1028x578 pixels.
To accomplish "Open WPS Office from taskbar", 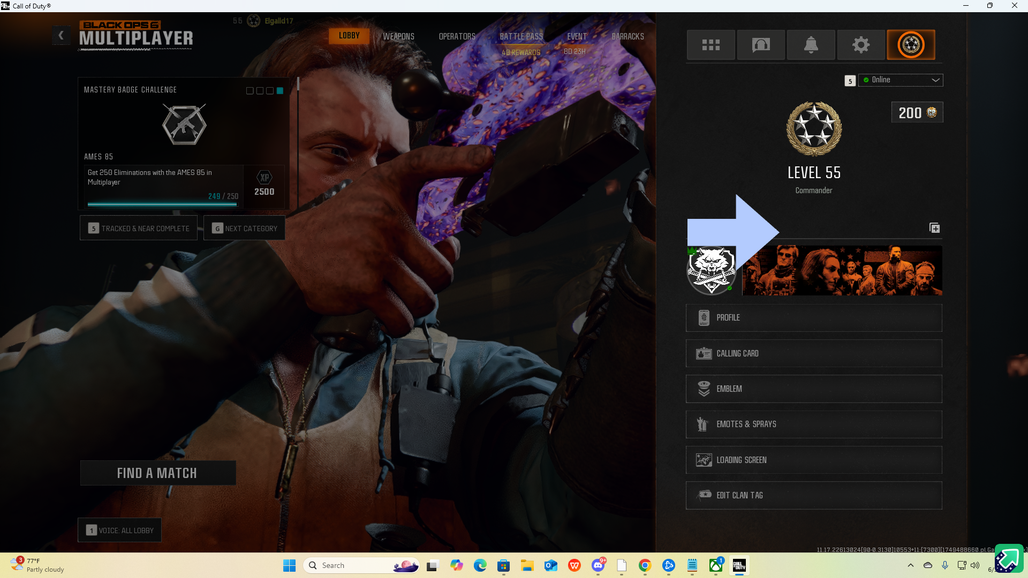I will [574, 566].
